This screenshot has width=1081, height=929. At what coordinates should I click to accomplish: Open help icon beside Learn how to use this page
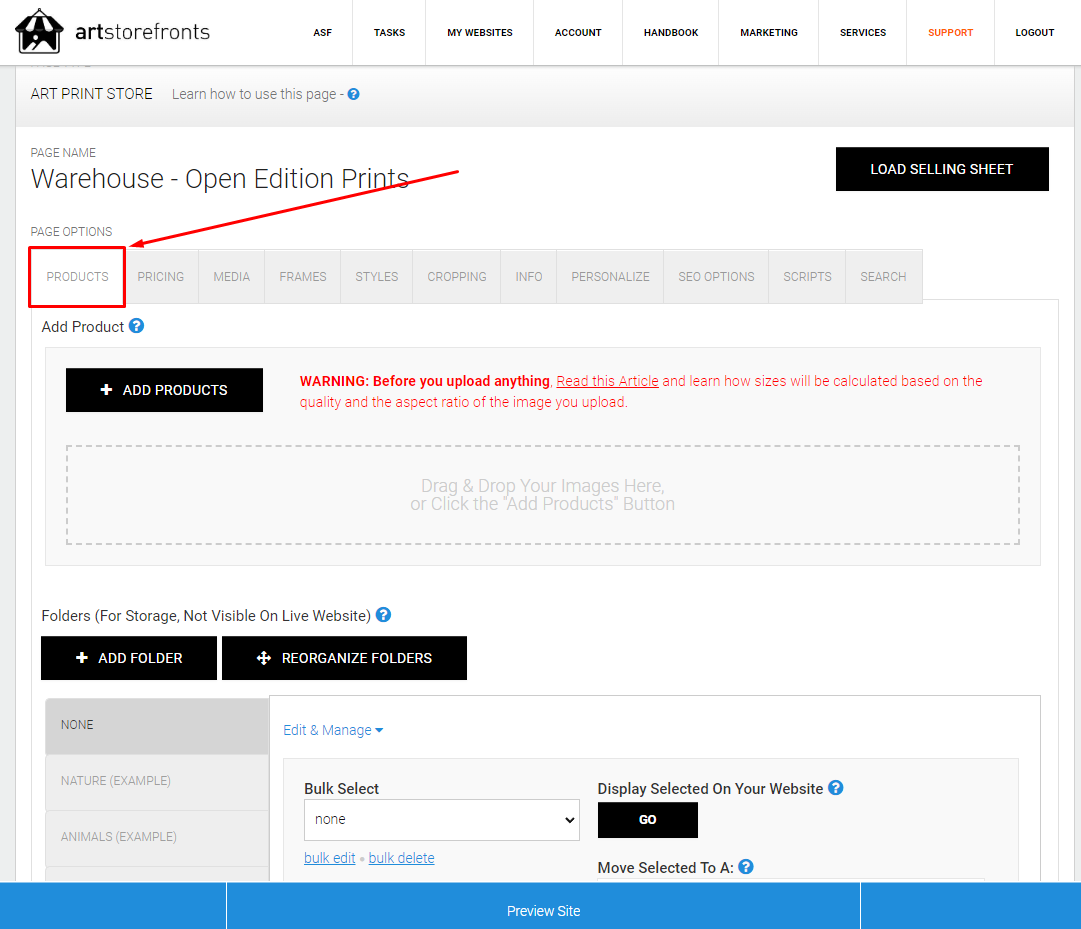coord(354,94)
